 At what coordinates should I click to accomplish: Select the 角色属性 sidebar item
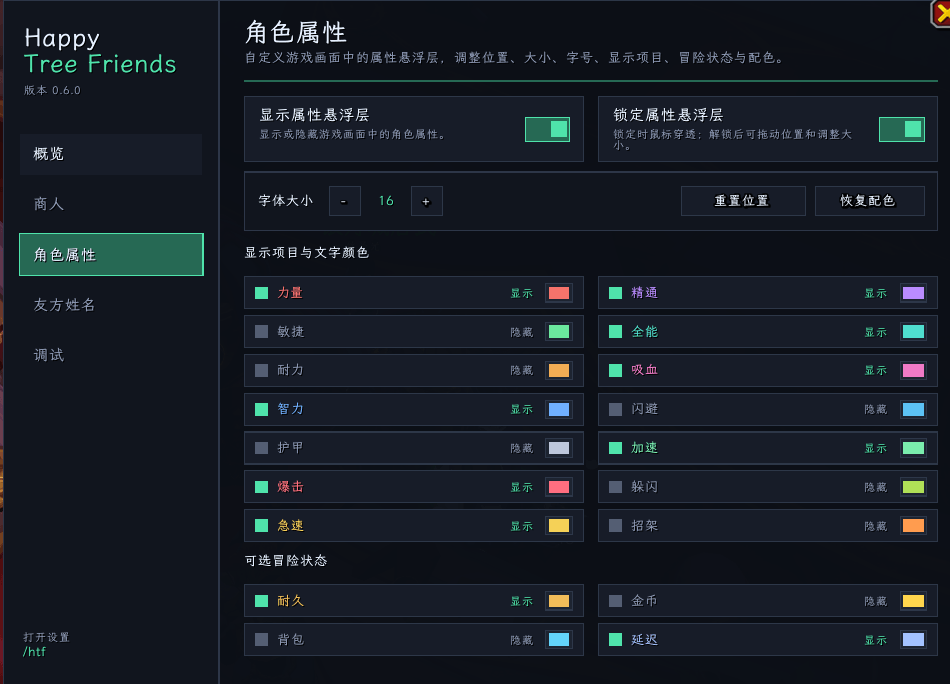coord(111,254)
